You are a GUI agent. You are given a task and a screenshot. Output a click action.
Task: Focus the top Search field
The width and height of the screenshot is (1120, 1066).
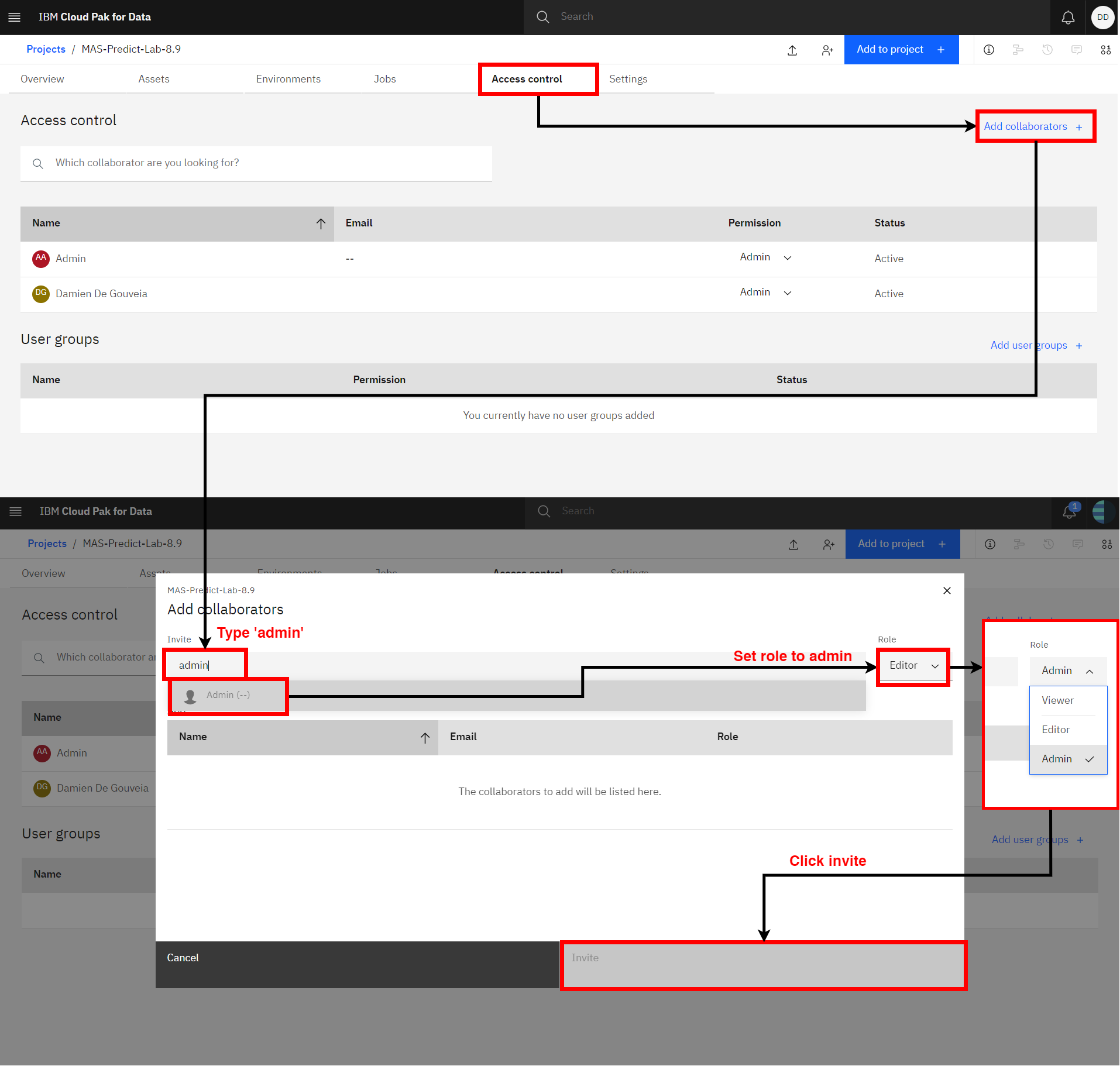(x=787, y=17)
